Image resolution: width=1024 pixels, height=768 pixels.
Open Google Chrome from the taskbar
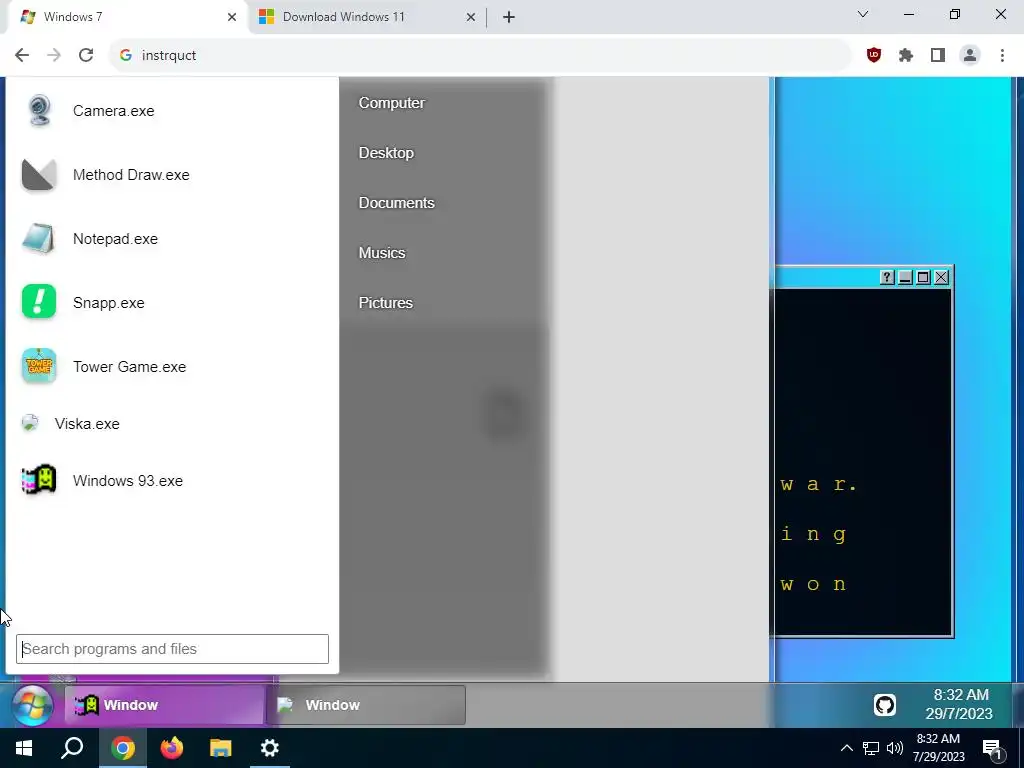coord(123,748)
